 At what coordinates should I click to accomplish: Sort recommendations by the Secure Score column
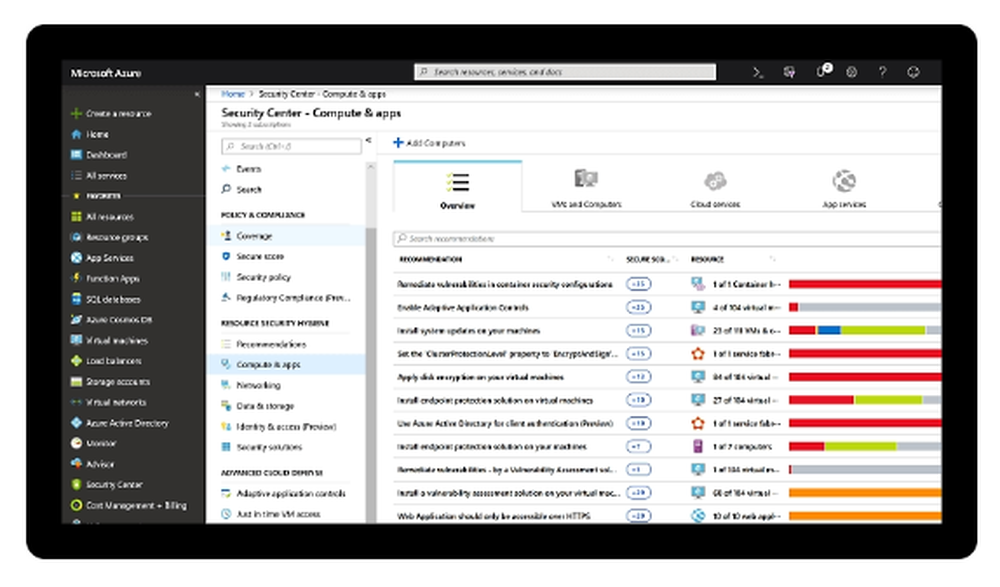644,257
